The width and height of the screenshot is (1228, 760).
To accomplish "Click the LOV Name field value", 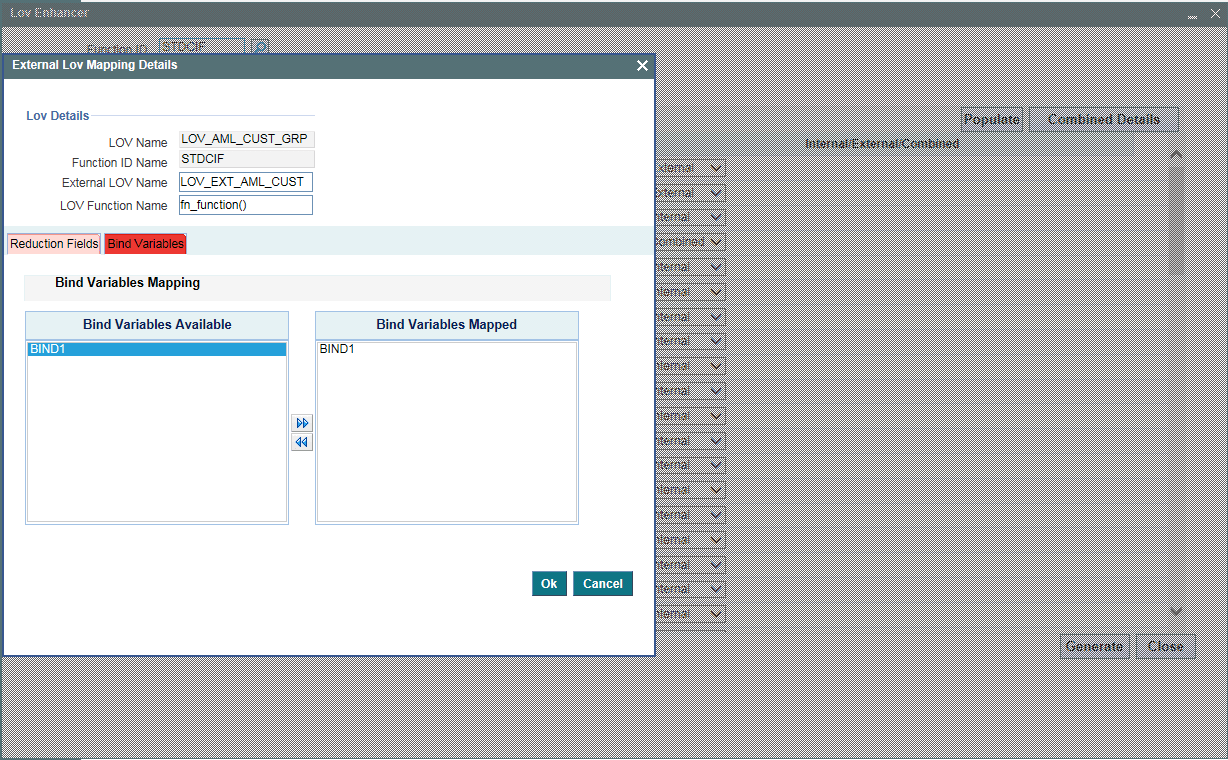I will 246,140.
